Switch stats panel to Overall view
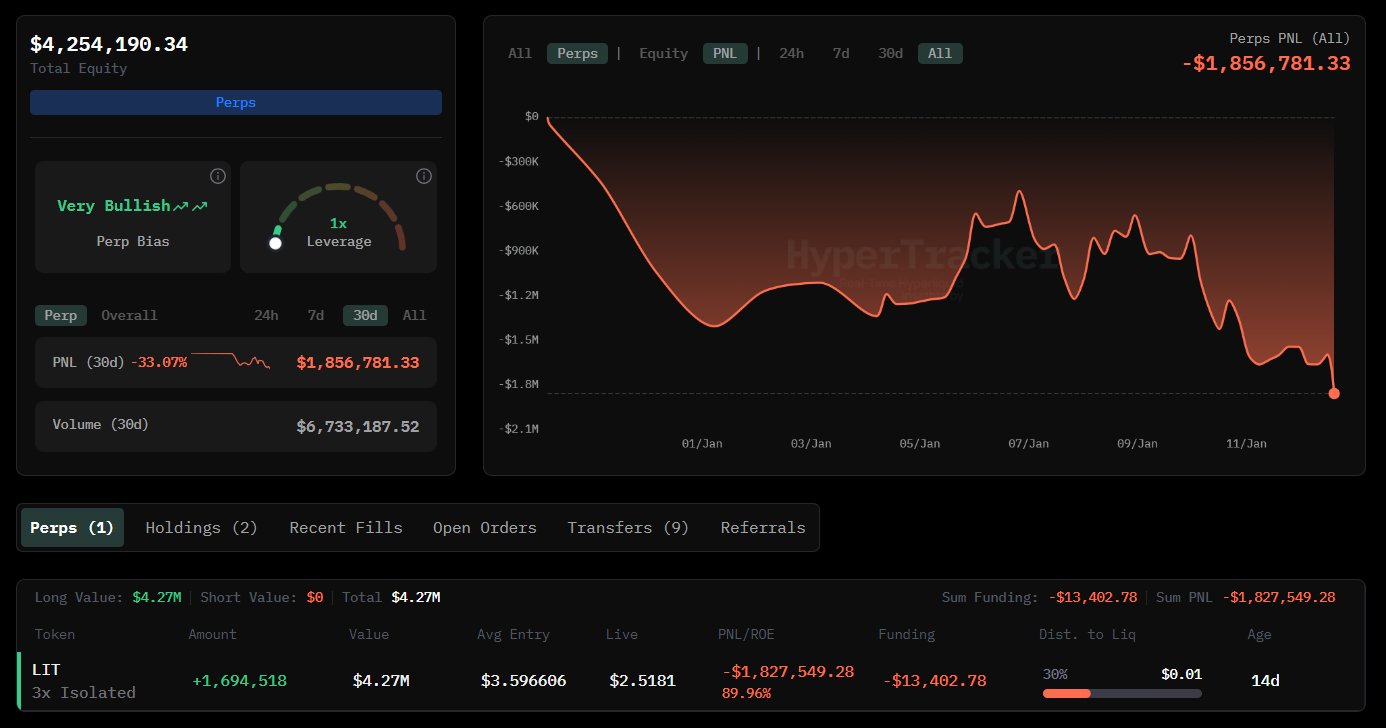 pyautogui.click(x=129, y=315)
